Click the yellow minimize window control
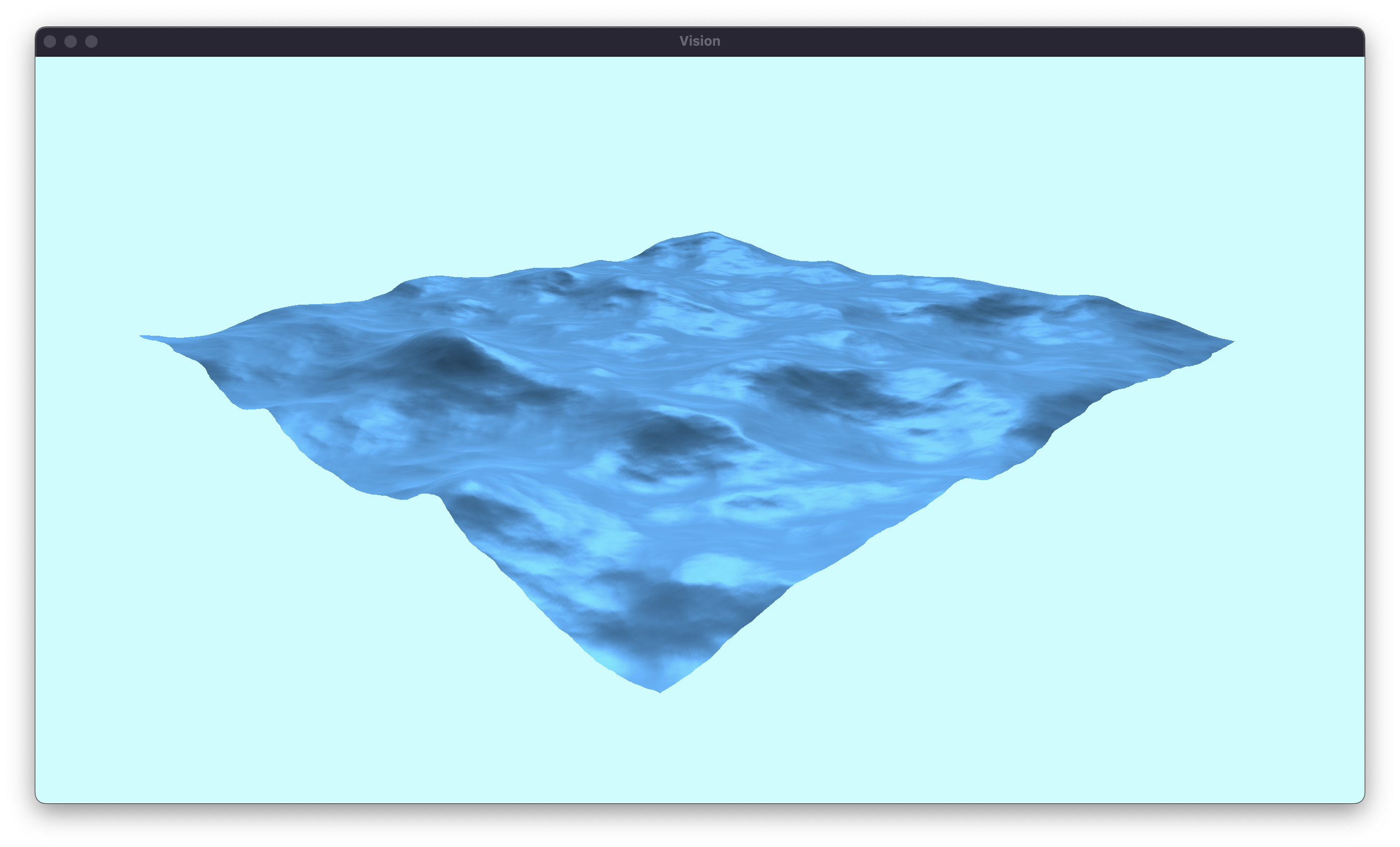The height and width of the screenshot is (847, 1400). coord(71,41)
